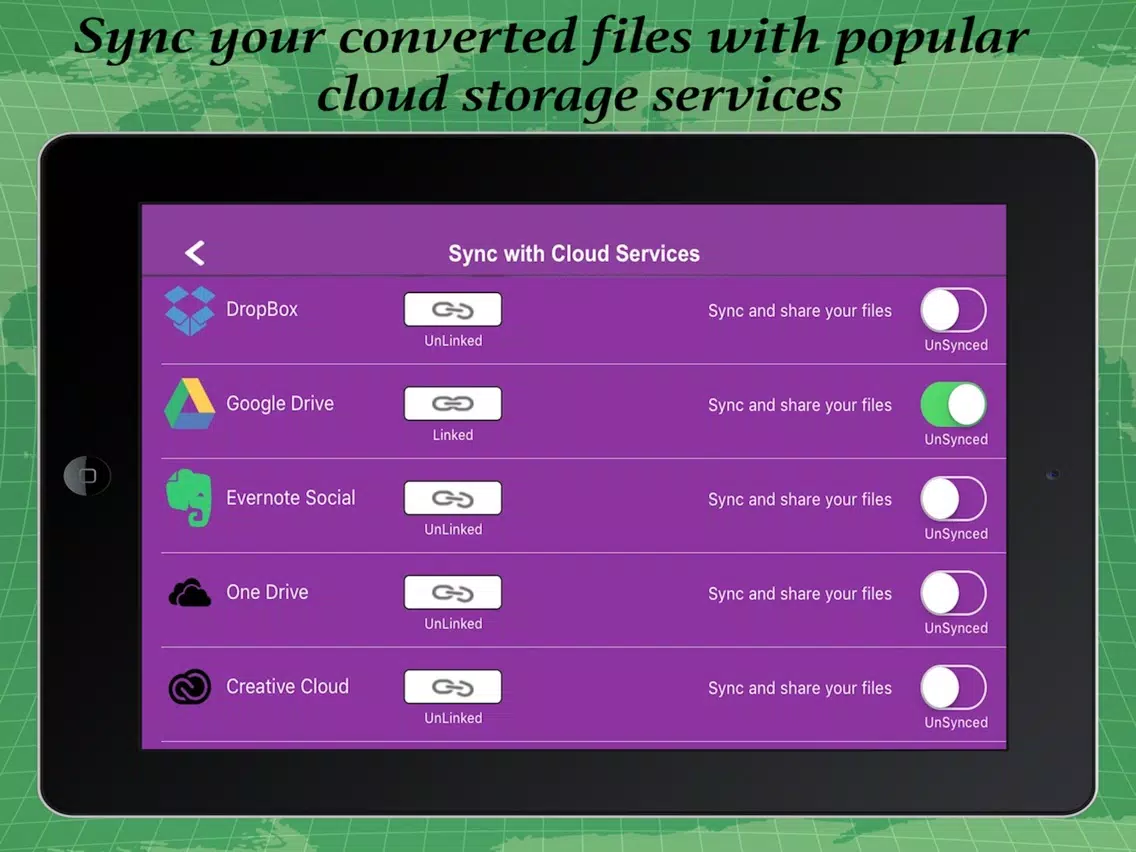The height and width of the screenshot is (852, 1136).
Task: Click the Google Drive triangle logo
Action: [190, 404]
